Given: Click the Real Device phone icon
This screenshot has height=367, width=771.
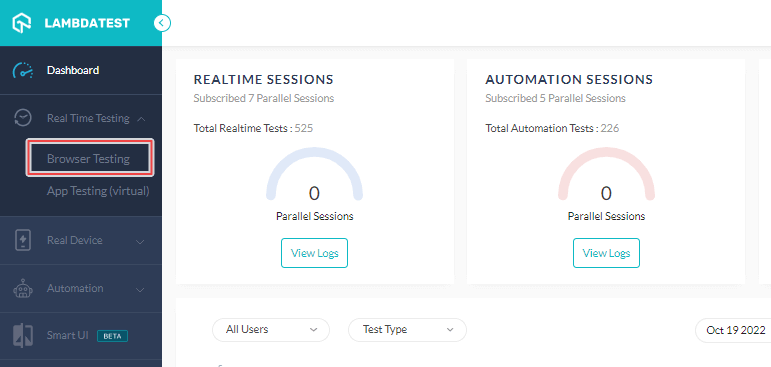Looking at the screenshot, I should point(23,241).
